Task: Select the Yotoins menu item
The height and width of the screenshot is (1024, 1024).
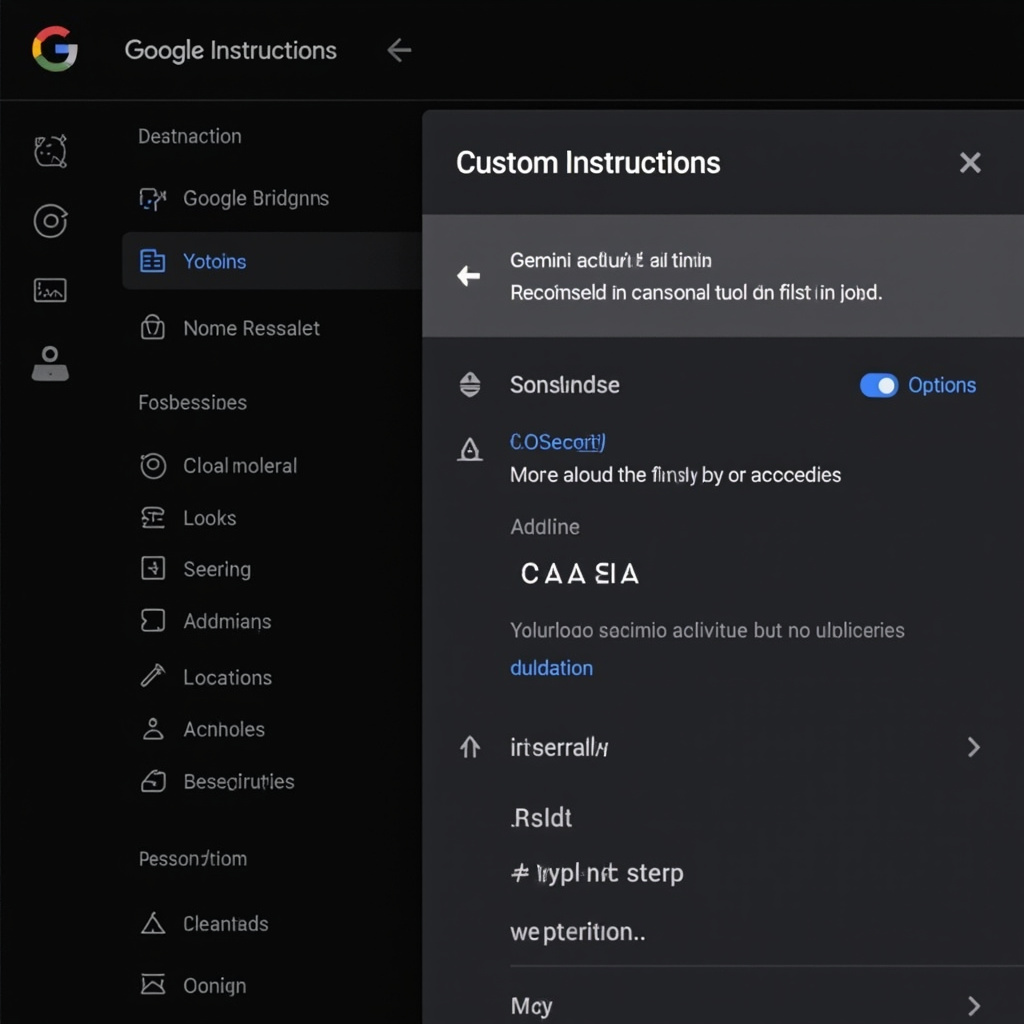Action: [x=272, y=261]
